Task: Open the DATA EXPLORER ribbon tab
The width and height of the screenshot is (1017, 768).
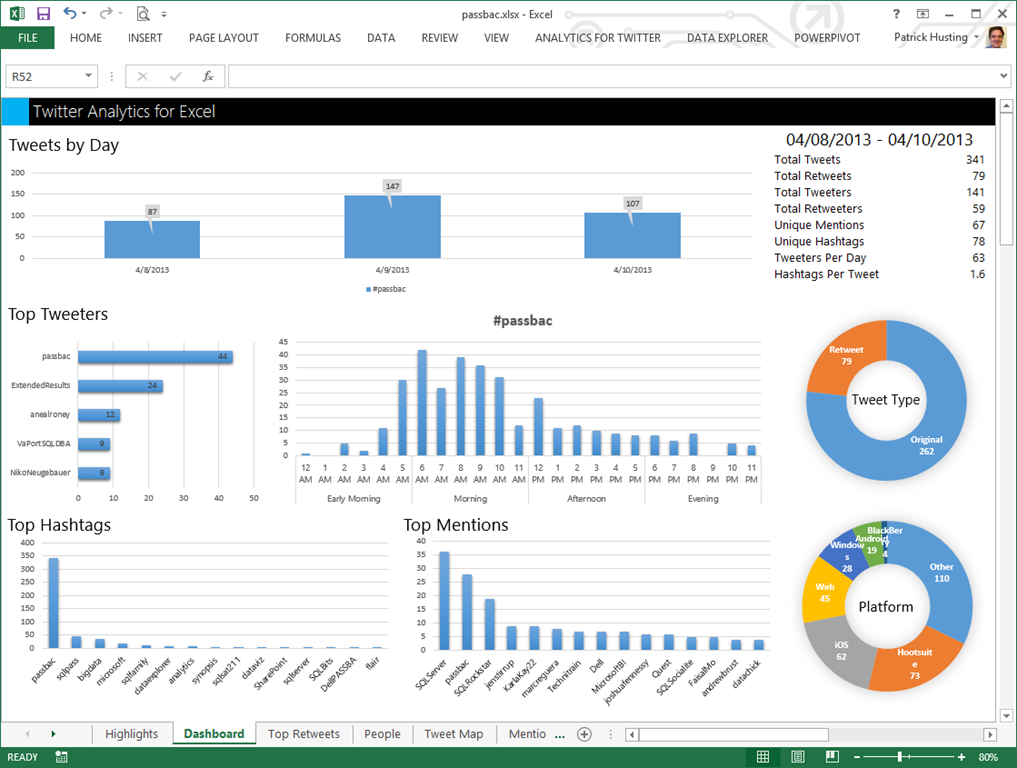Action: pyautogui.click(x=727, y=38)
